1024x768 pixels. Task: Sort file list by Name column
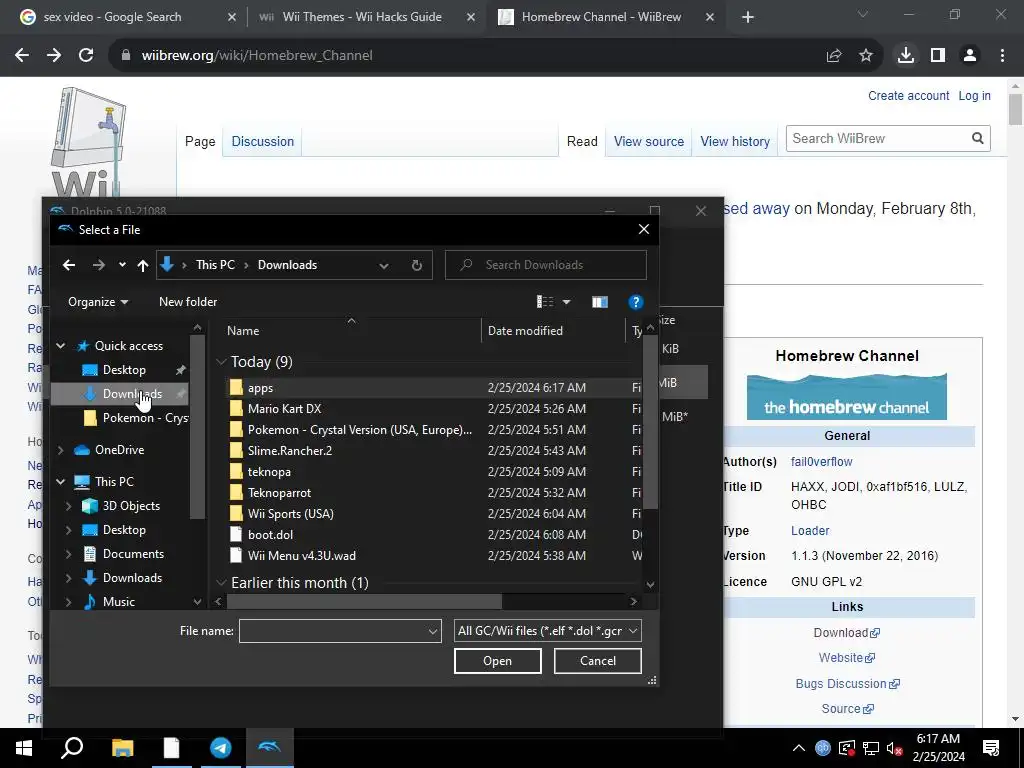point(243,331)
